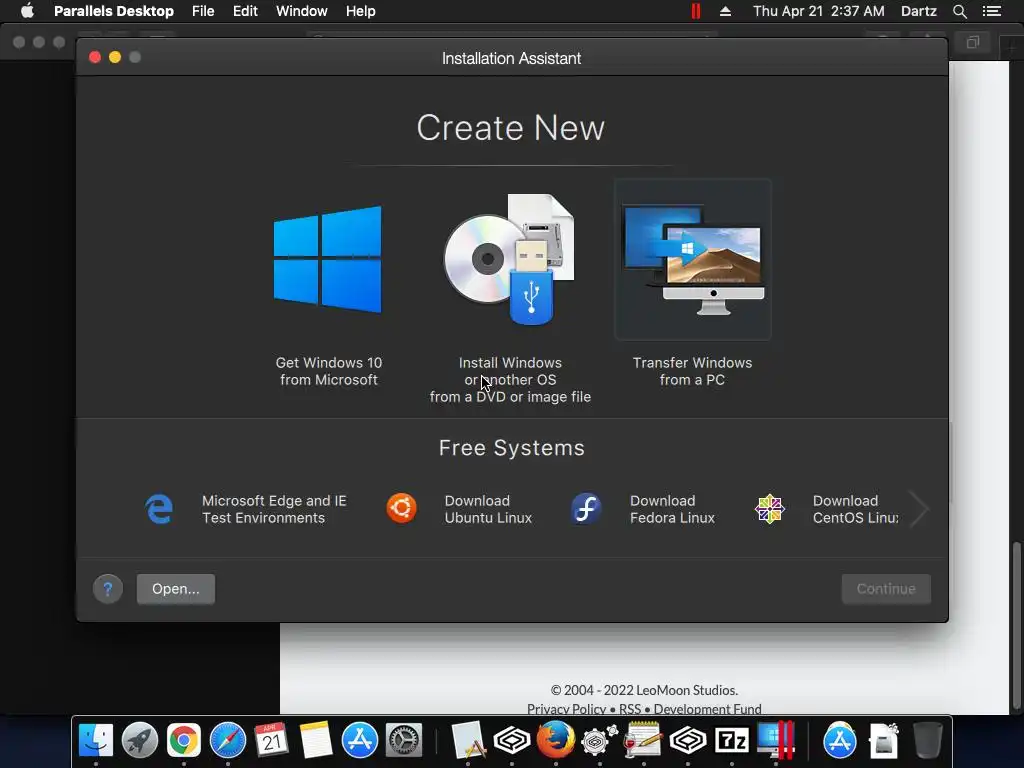The height and width of the screenshot is (768, 1024).
Task: Click Parallels status icon in menu bar
Action: (x=696, y=11)
